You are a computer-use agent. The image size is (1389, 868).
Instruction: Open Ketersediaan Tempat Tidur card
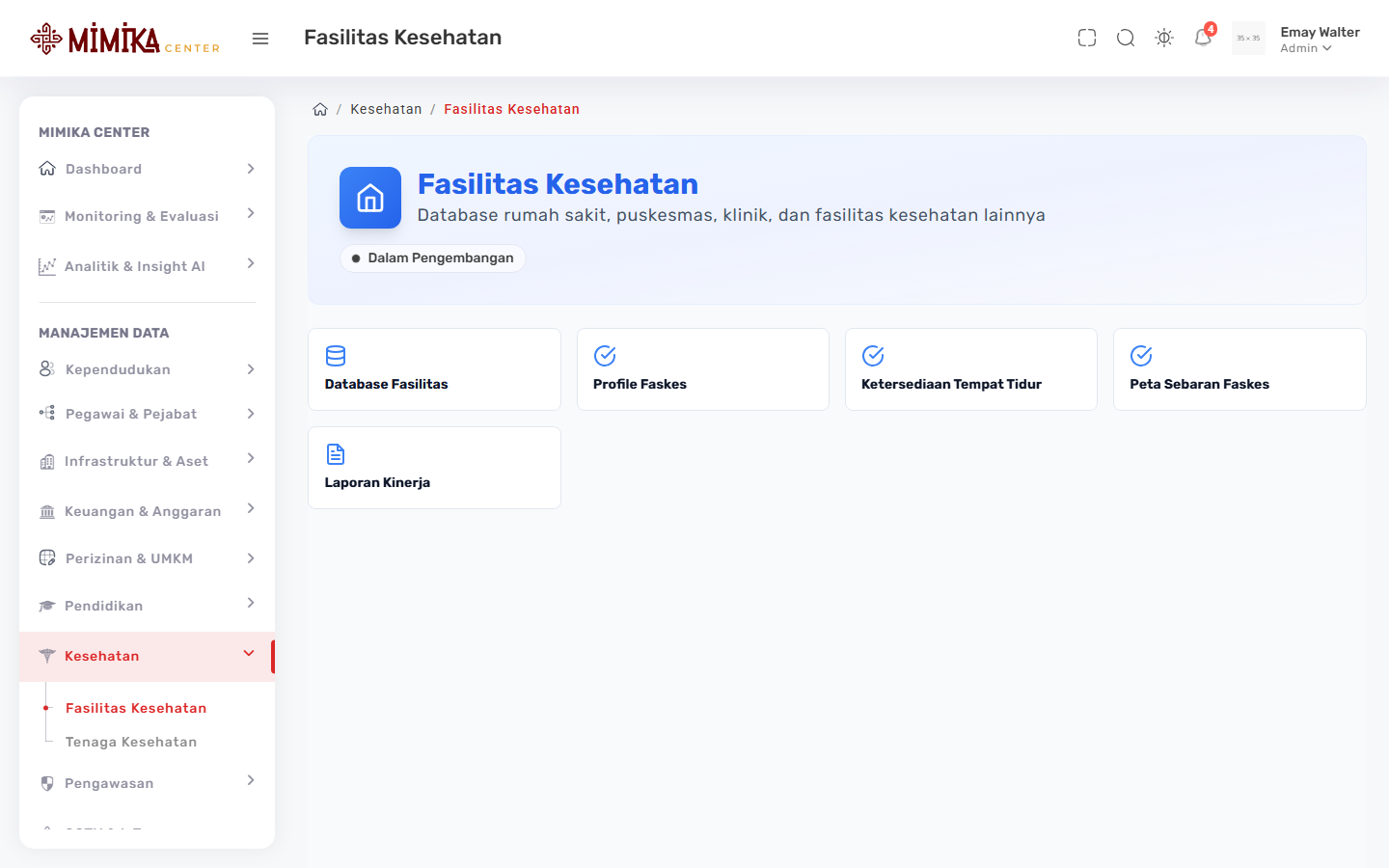pos(971,369)
